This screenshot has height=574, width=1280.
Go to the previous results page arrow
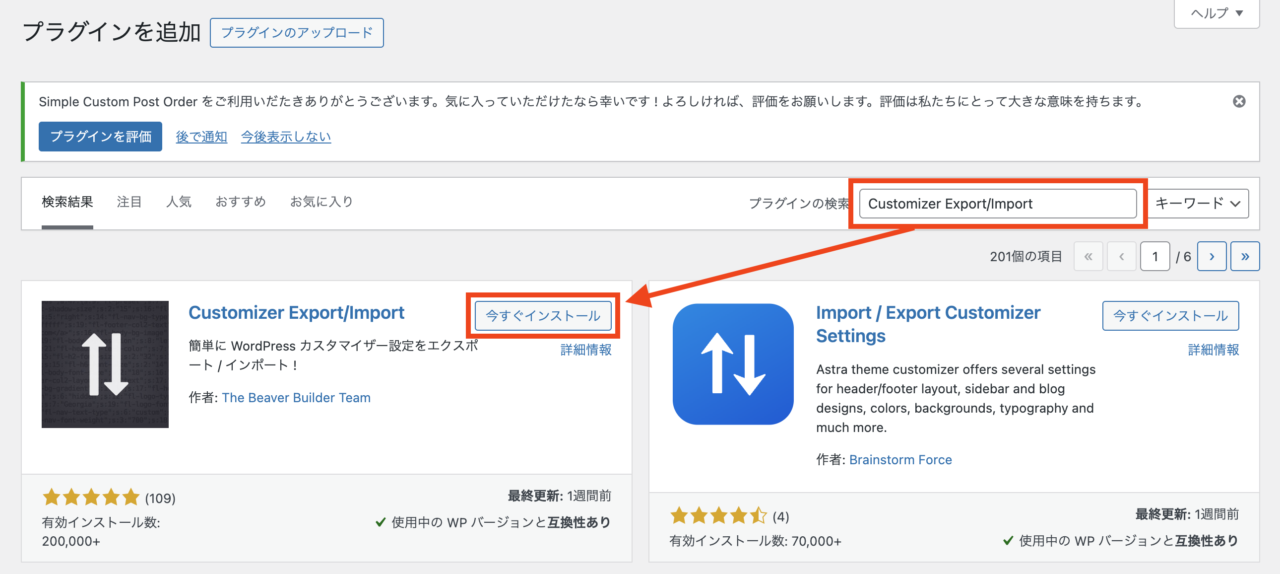pyautogui.click(x=1121, y=256)
